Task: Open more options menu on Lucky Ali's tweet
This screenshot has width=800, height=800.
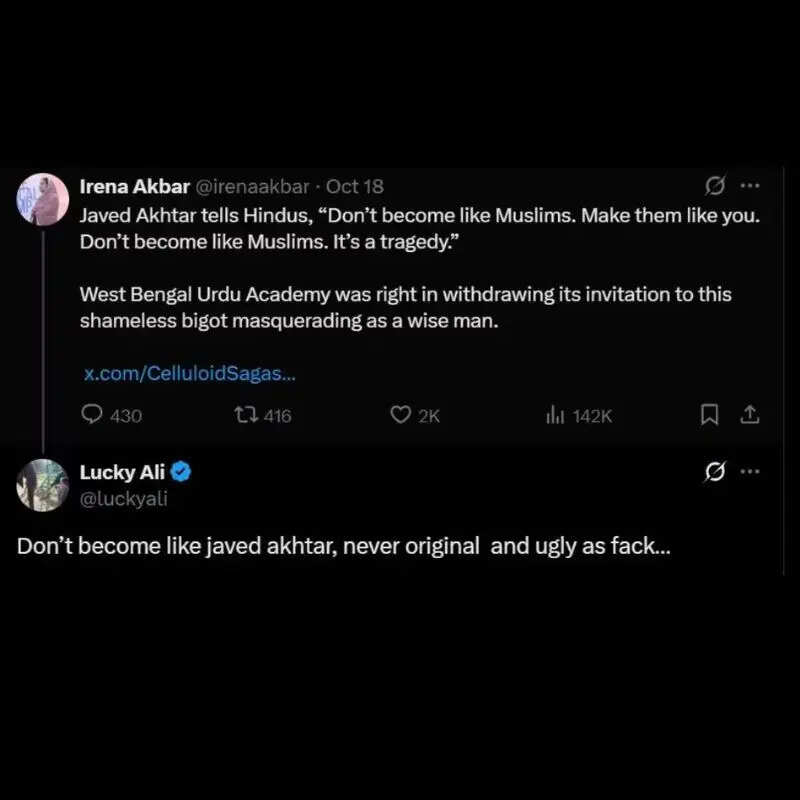Action: (749, 472)
